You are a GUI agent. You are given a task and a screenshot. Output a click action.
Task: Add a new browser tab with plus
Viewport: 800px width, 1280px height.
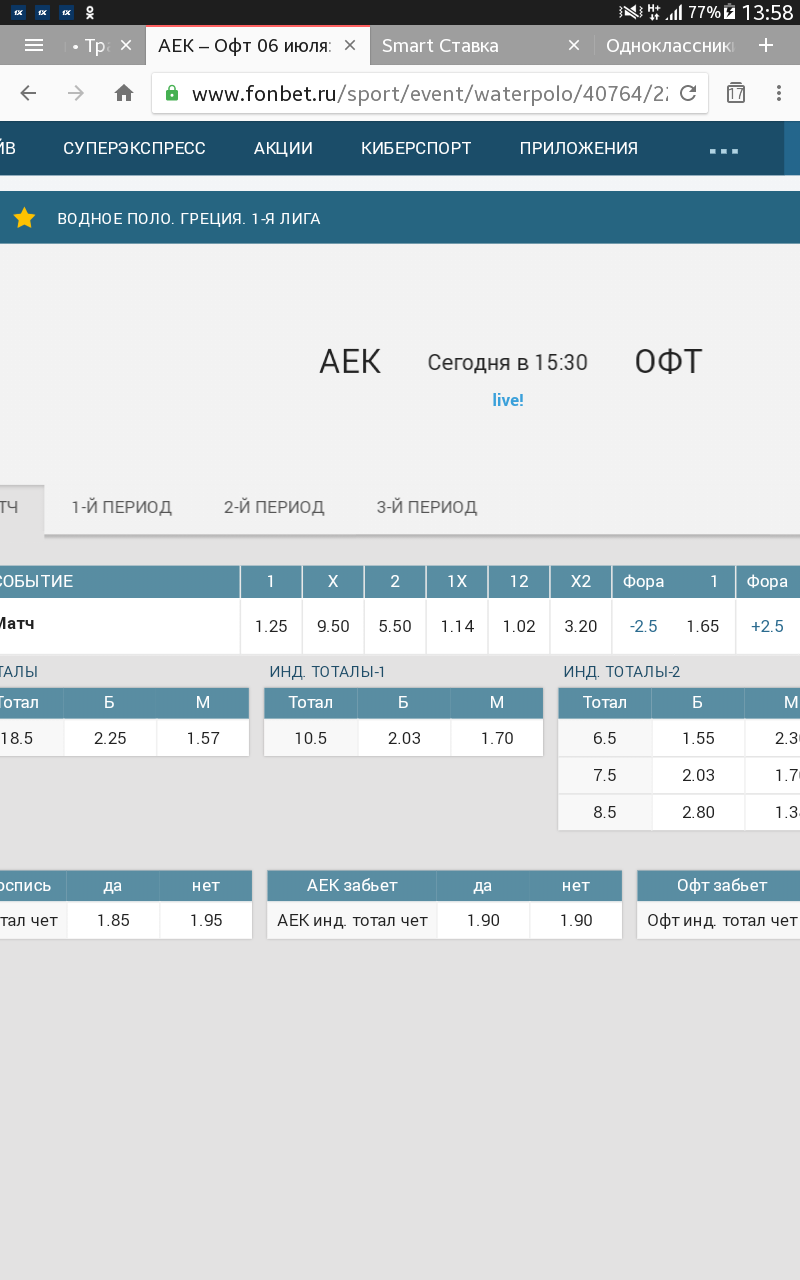(x=766, y=45)
